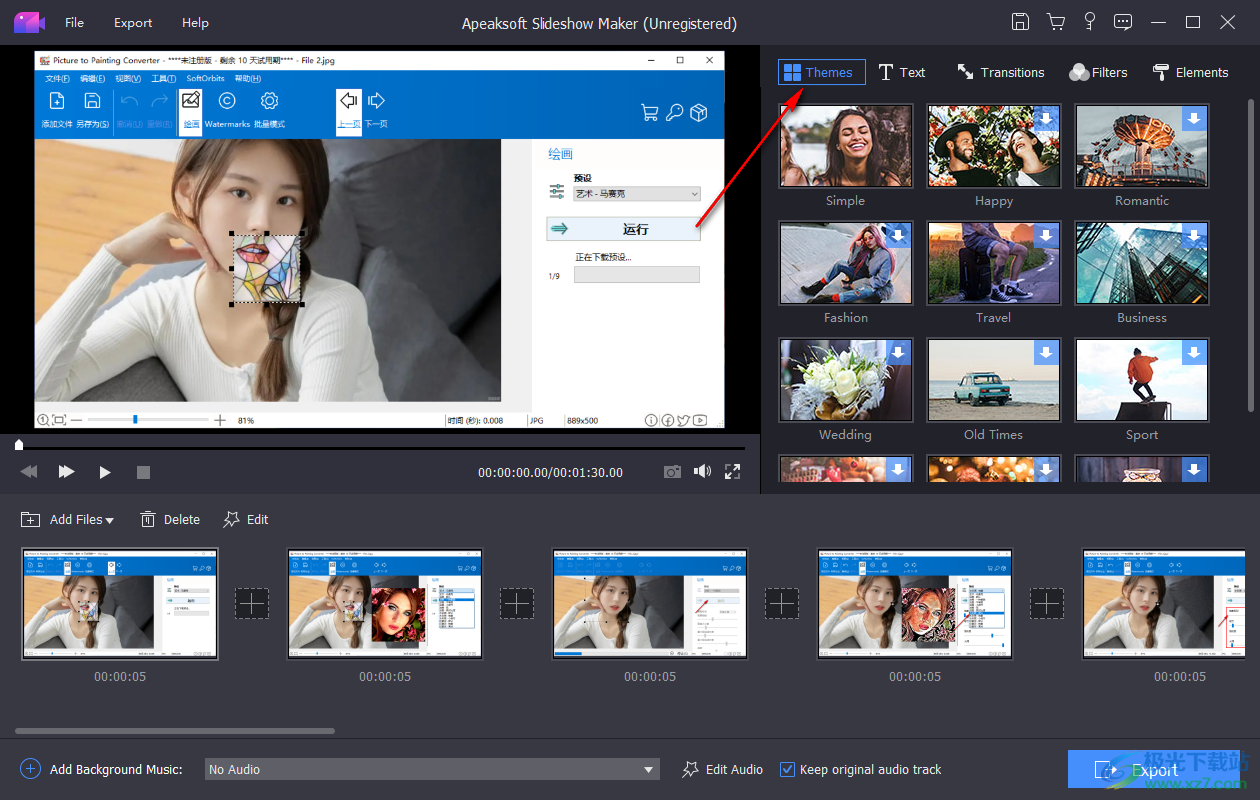Add transition between third and fourth clips

tap(782, 603)
